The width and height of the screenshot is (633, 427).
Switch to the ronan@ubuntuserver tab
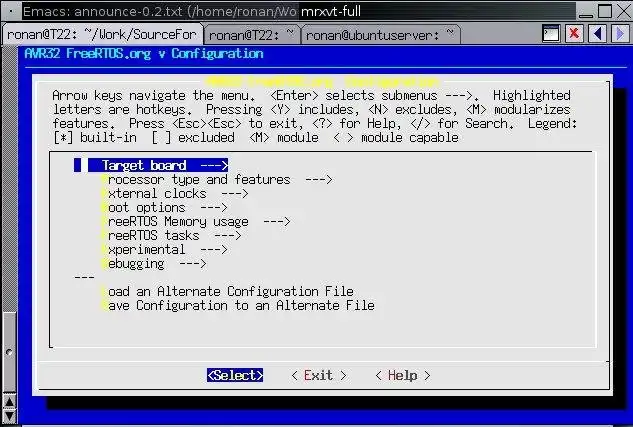(x=380, y=35)
